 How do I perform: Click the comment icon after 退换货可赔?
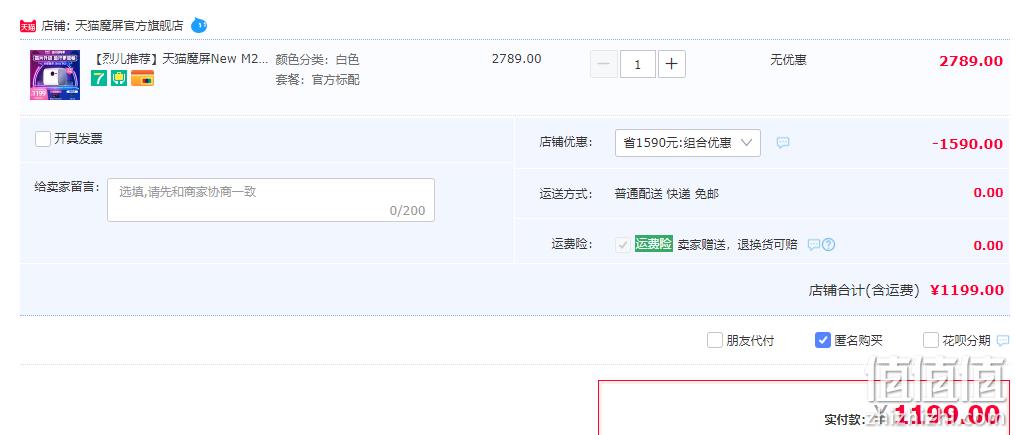click(x=814, y=245)
